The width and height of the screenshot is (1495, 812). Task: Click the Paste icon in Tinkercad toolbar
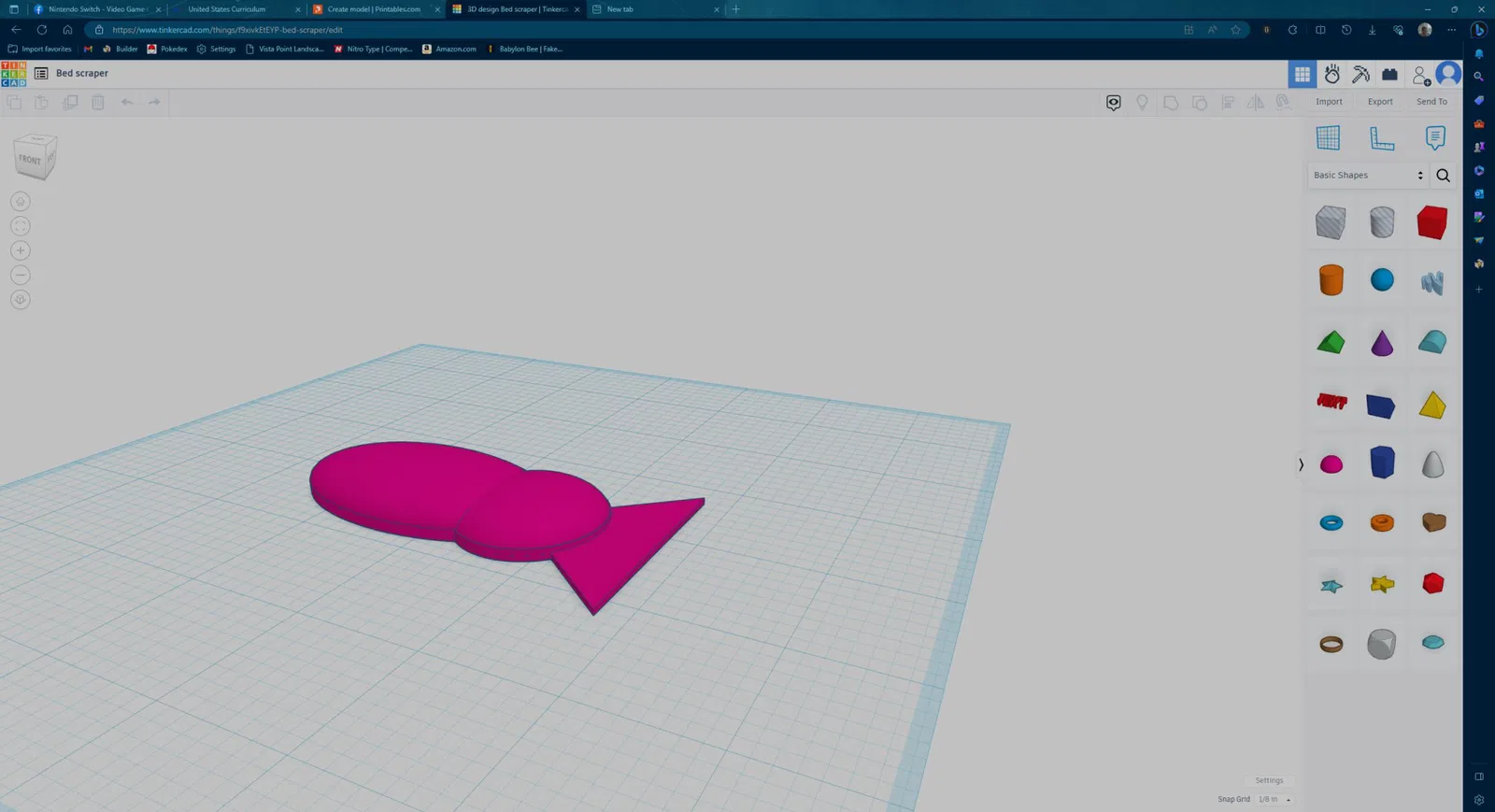pyautogui.click(x=42, y=102)
